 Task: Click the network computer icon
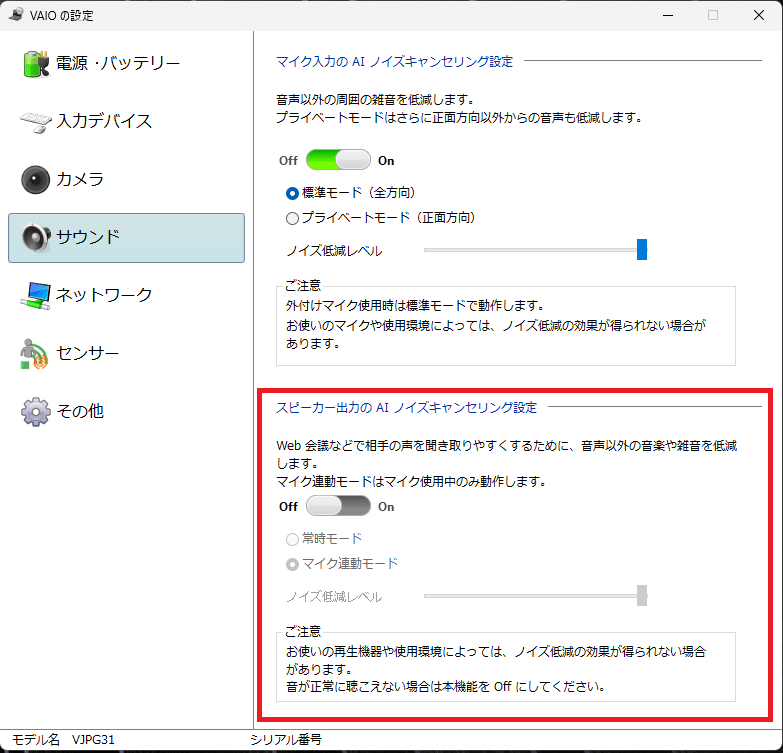(35, 296)
